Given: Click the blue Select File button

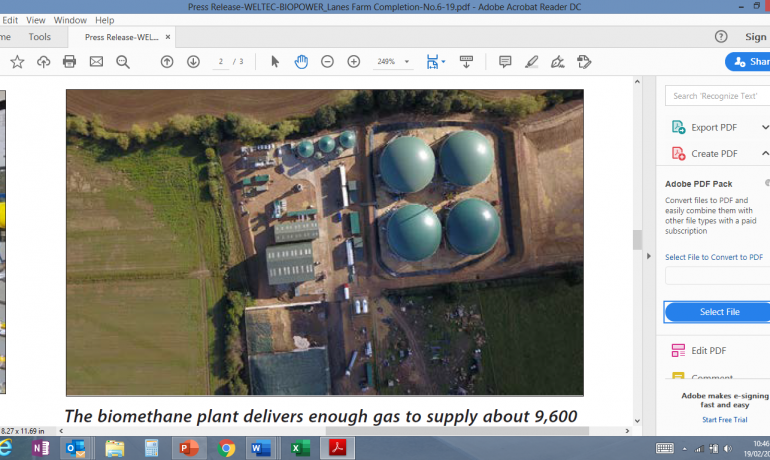Looking at the screenshot, I should (718, 312).
